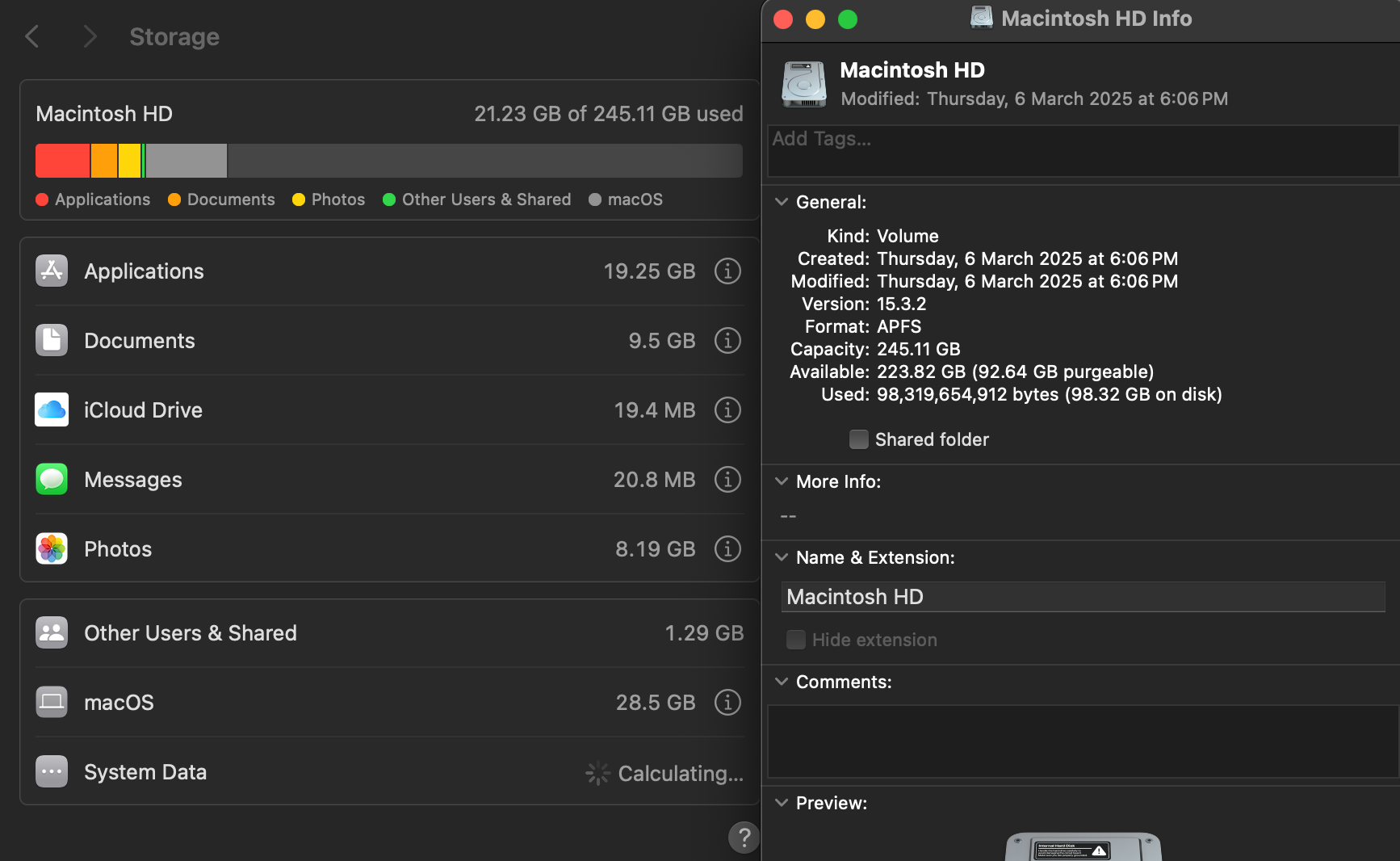Click the Documents file icon
The width and height of the screenshot is (1400, 861).
click(52, 341)
